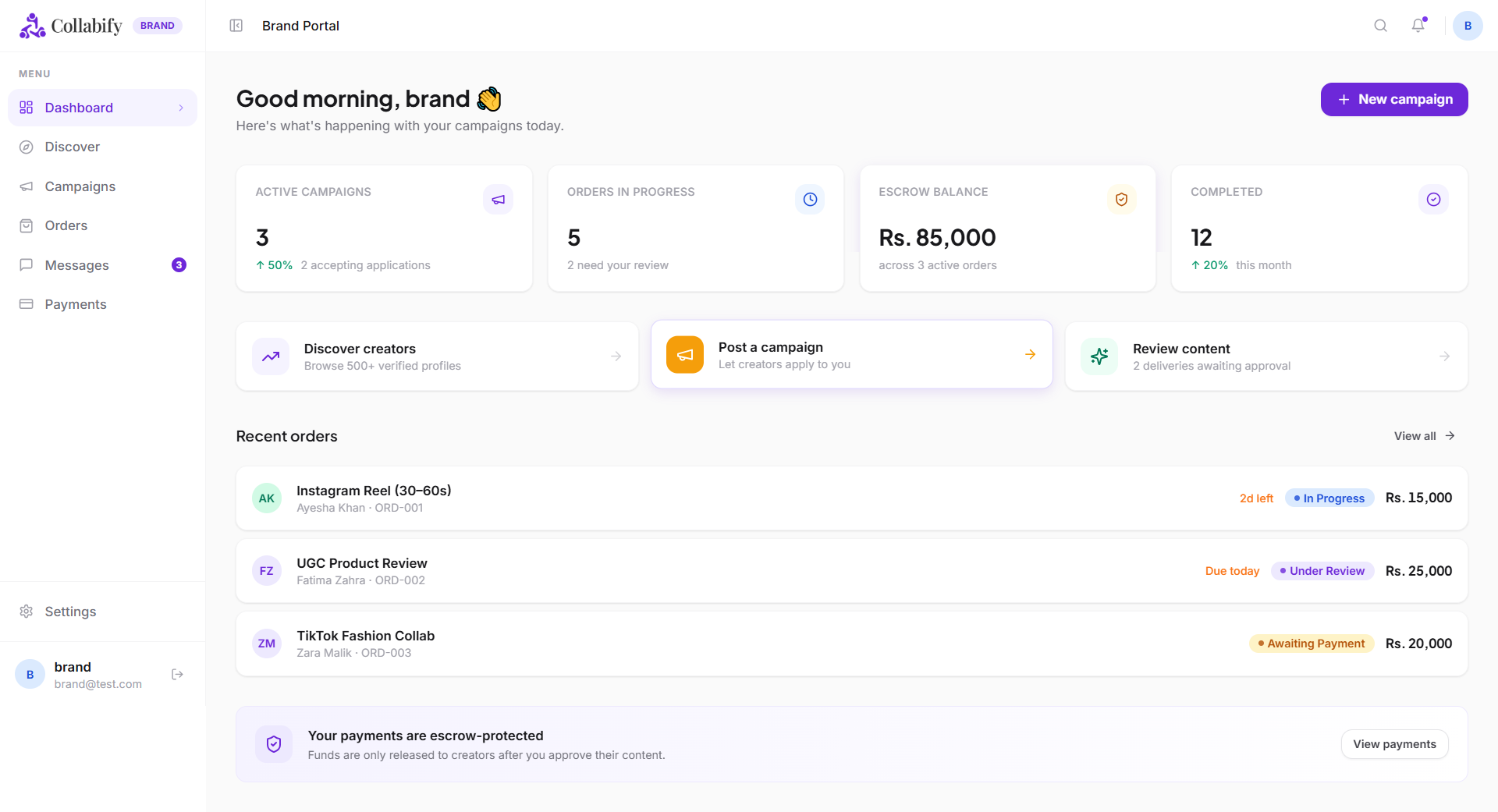Go to Discover in the sidebar
The image size is (1498, 812).
click(x=102, y=147)
